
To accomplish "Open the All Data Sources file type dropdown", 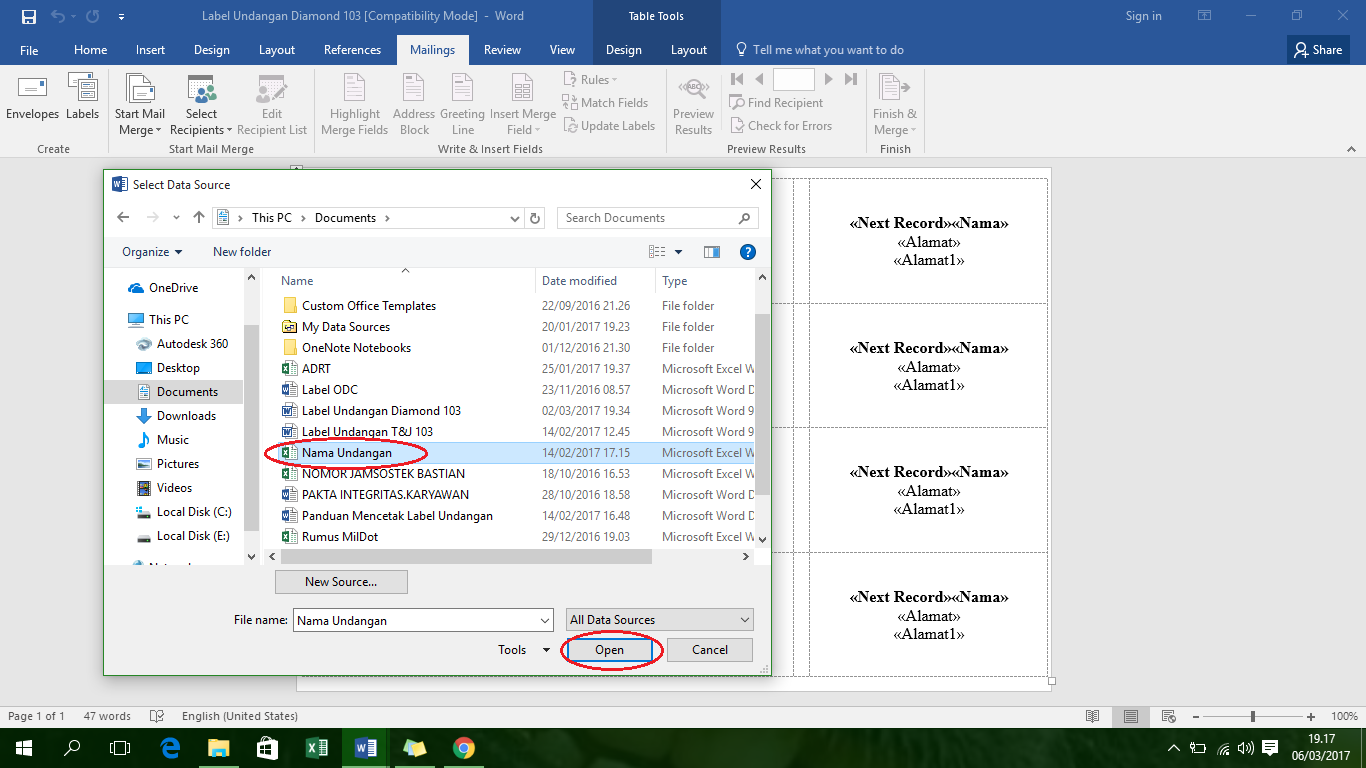I will coord(660,620).
